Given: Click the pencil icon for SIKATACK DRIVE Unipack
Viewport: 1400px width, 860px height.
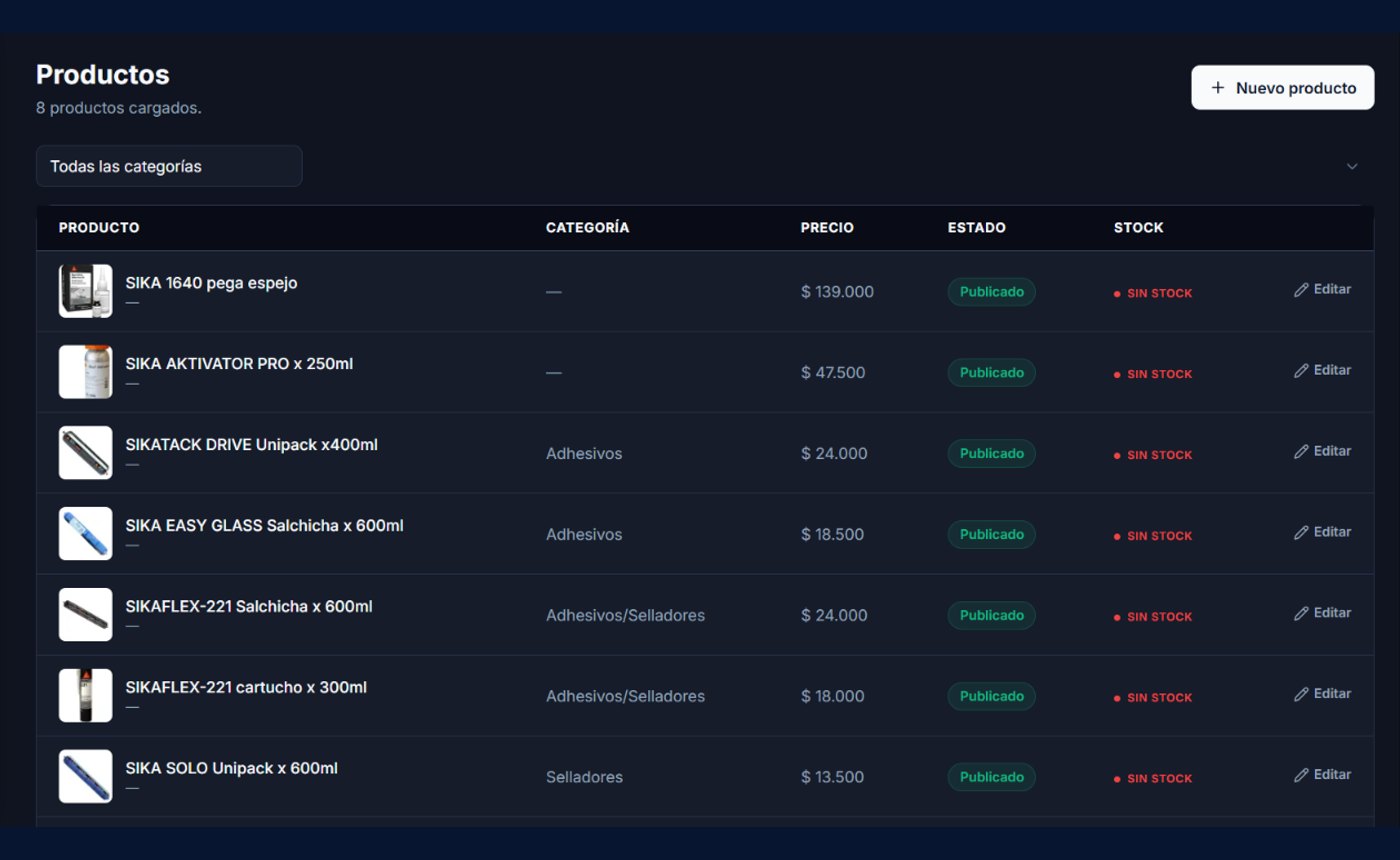Looking at the screenshot, I should [x=1301, y=452].
